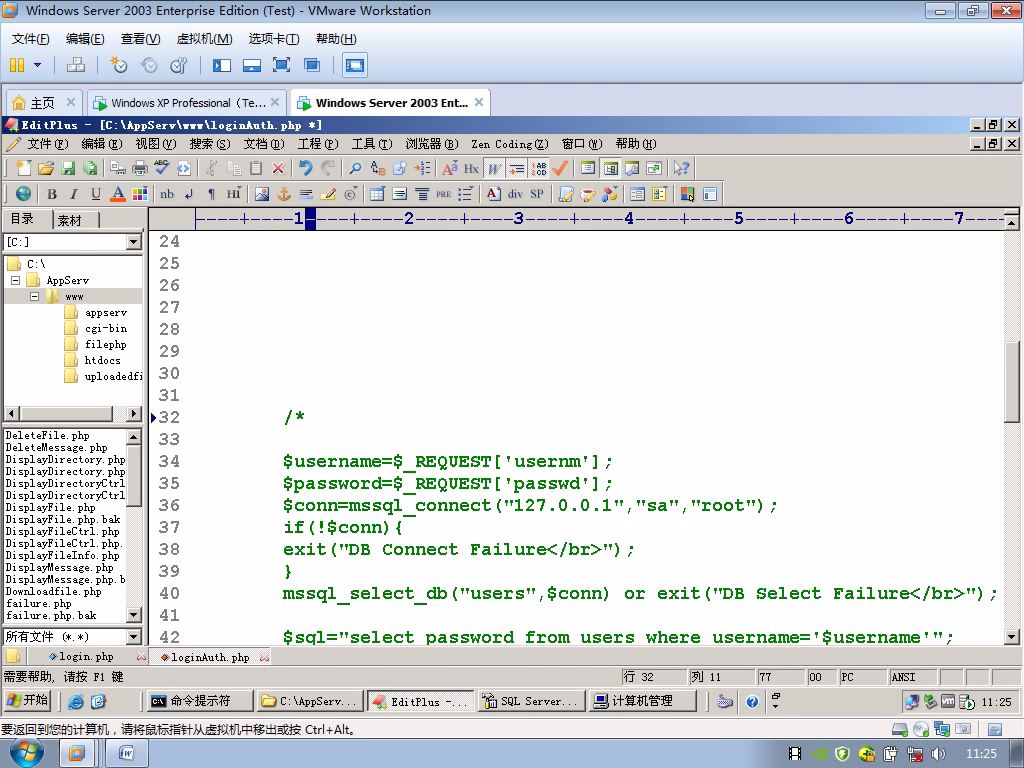Screen dimensions: 1024x768
Task: Click the Save All icon
Action: 90,168
